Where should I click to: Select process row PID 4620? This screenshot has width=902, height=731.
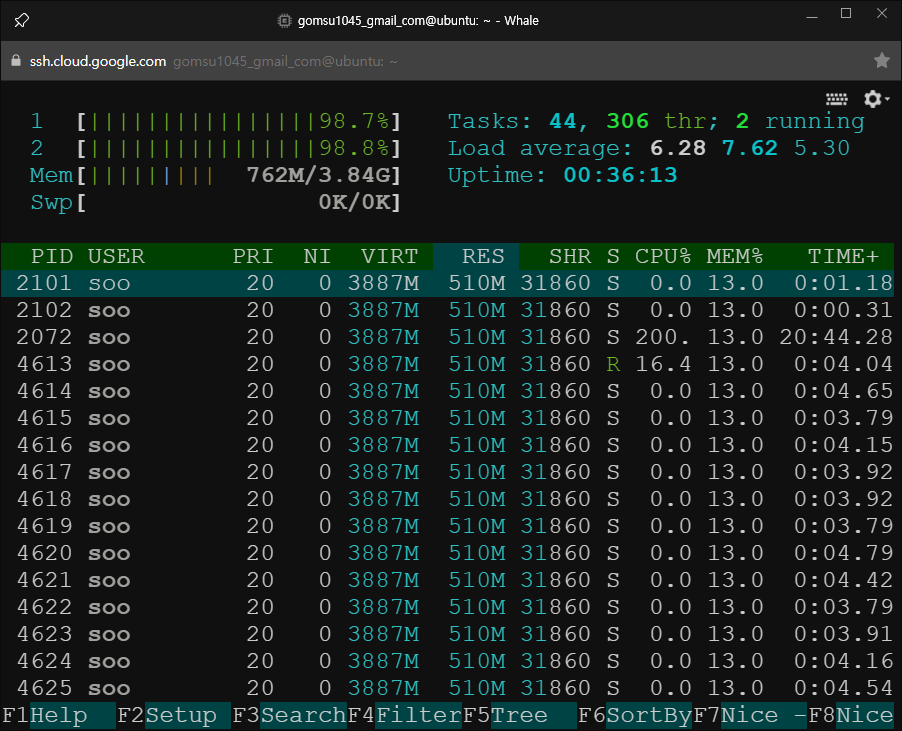448,553
